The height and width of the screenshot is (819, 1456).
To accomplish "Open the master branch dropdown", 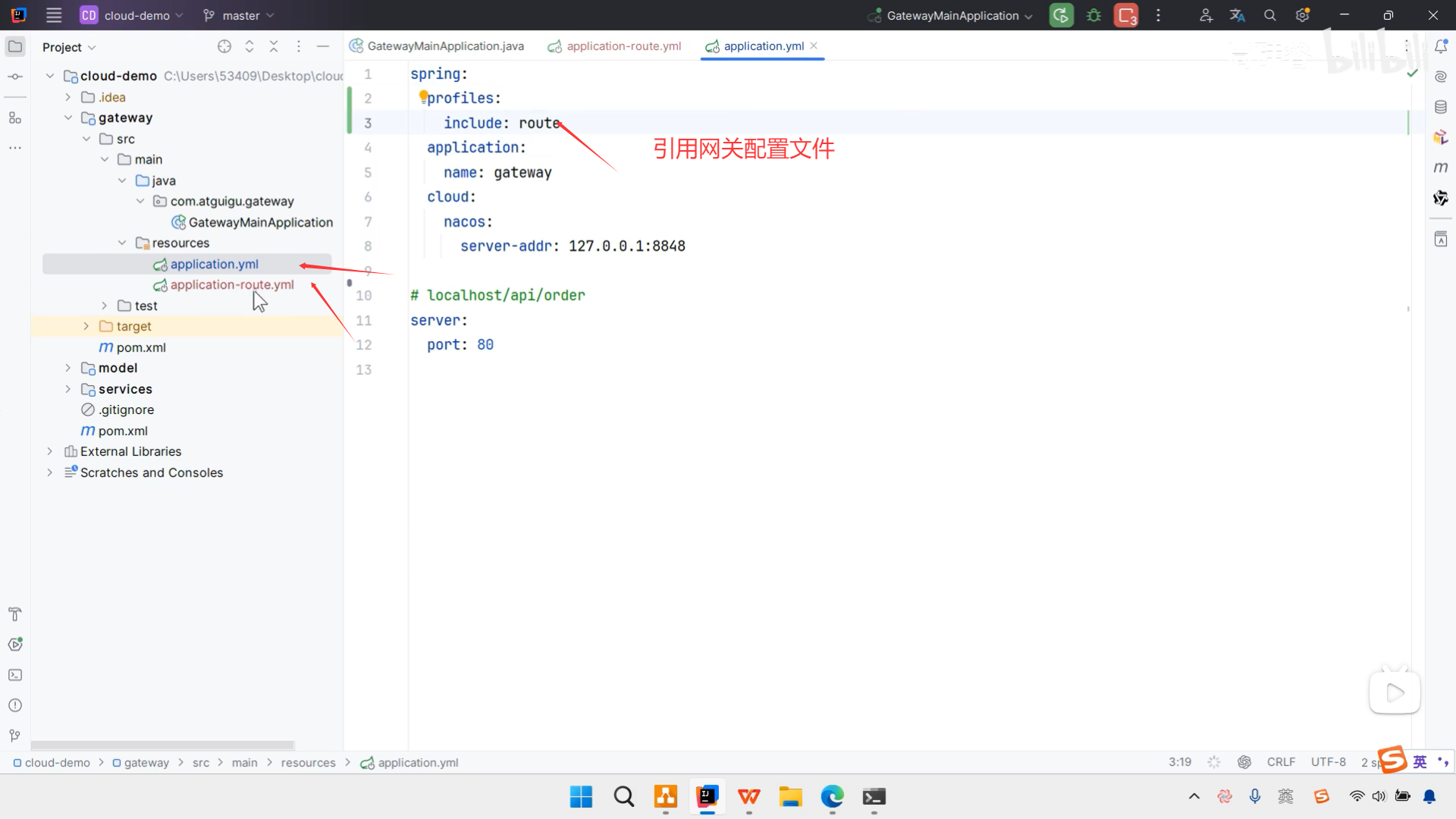I will pos(240,15).
